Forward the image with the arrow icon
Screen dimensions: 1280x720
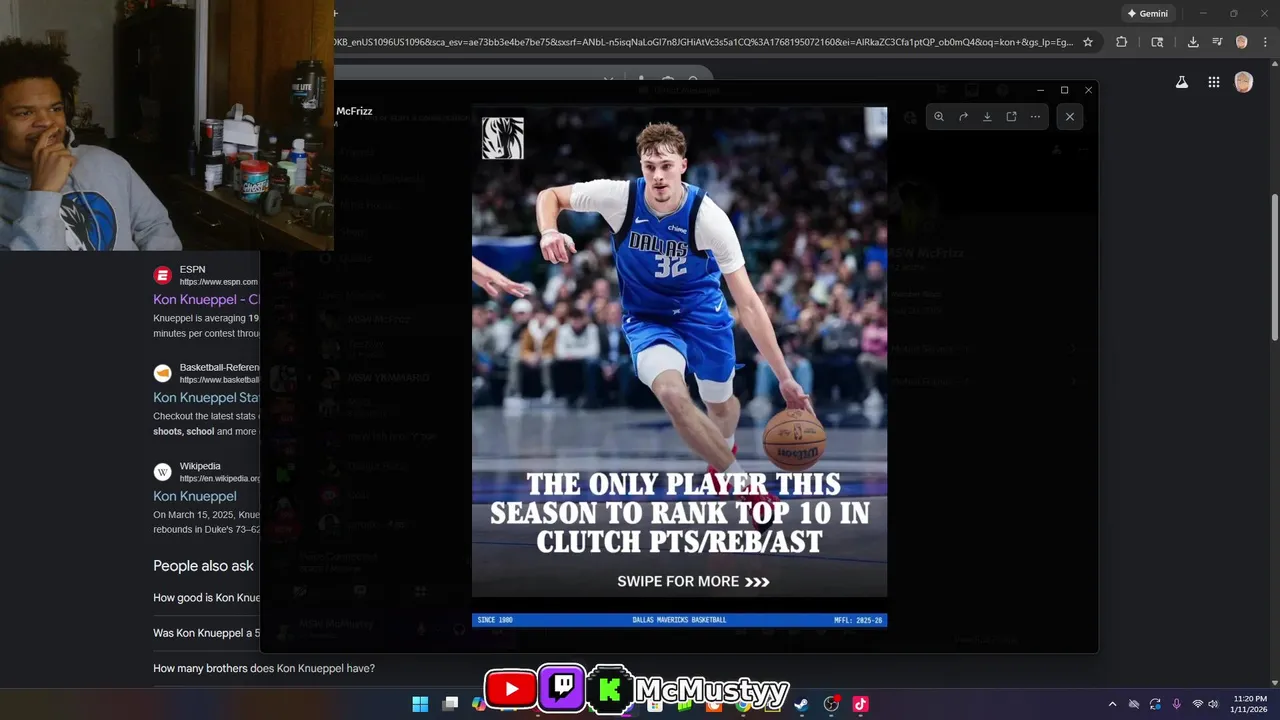(x=963, y=117)
